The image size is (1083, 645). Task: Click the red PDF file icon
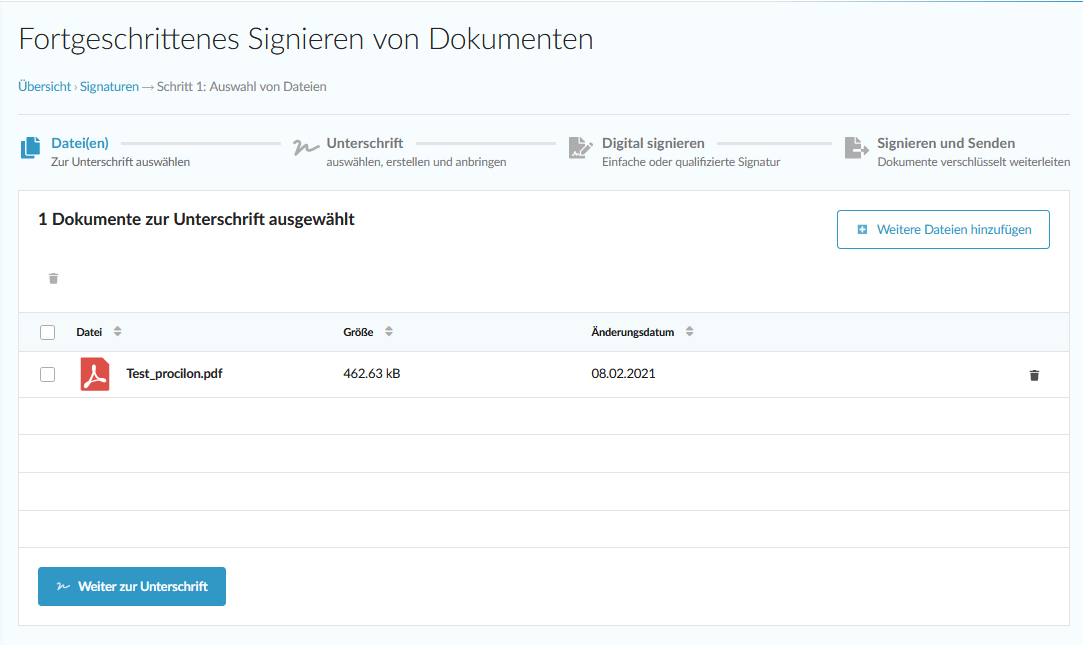click(95, 375)
